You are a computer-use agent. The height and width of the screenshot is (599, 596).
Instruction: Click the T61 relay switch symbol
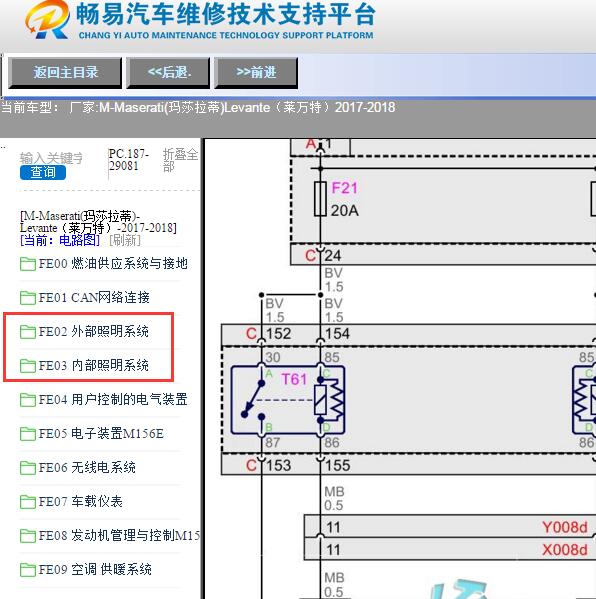click(254, 400)
